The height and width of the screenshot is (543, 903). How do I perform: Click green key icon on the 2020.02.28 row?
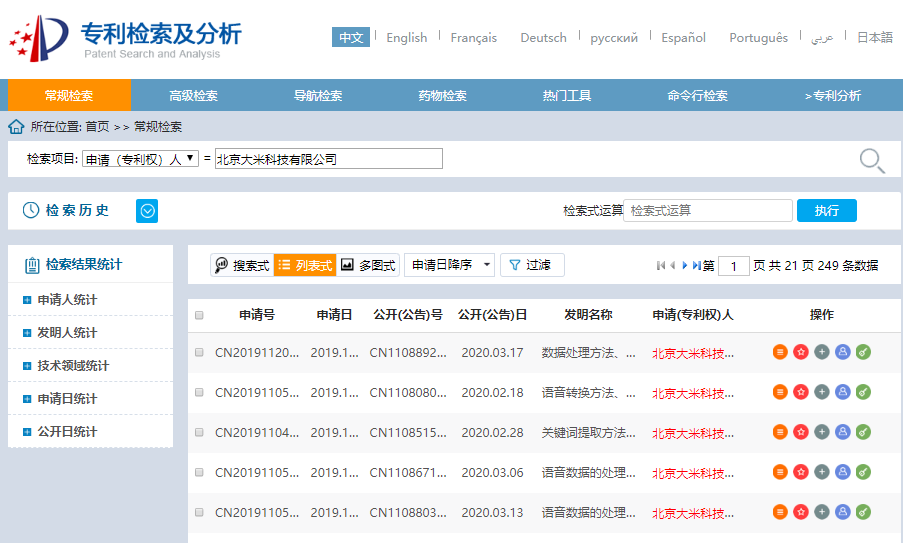click(863, 432)
